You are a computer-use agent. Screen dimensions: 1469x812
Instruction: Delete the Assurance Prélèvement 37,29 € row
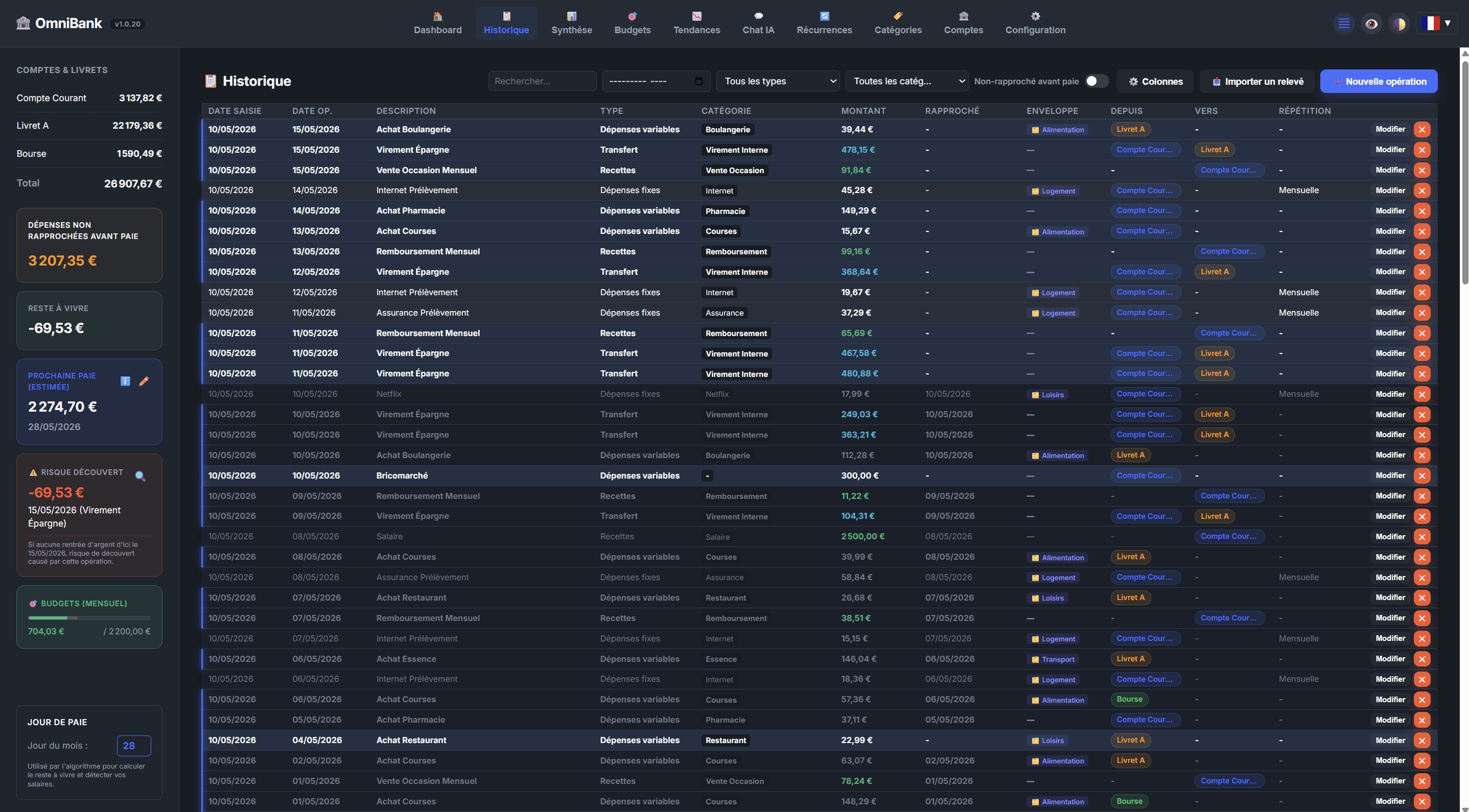[1421, 313]
